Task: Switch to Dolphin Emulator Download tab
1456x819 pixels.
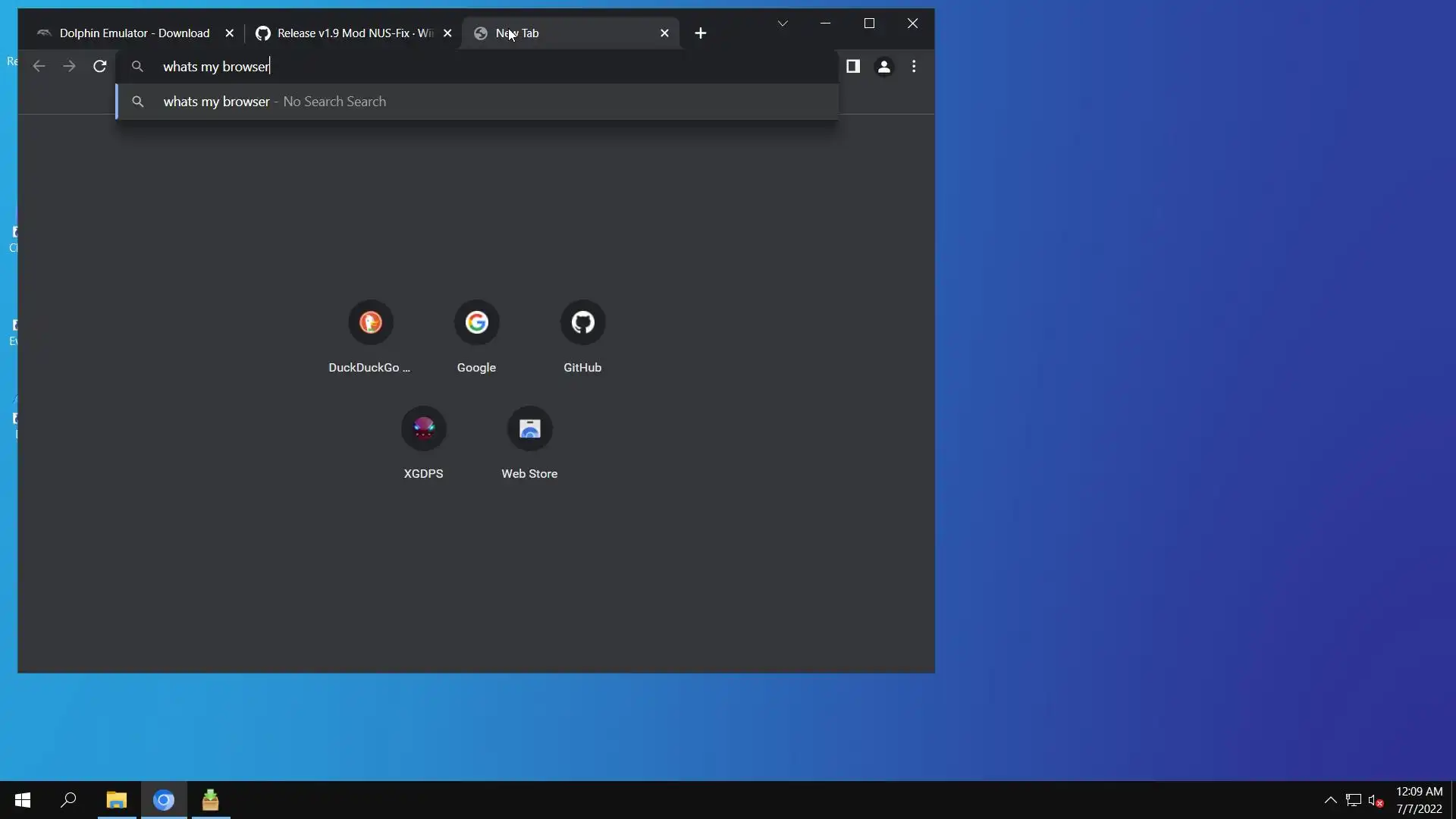Action: (x=134, y=33)
